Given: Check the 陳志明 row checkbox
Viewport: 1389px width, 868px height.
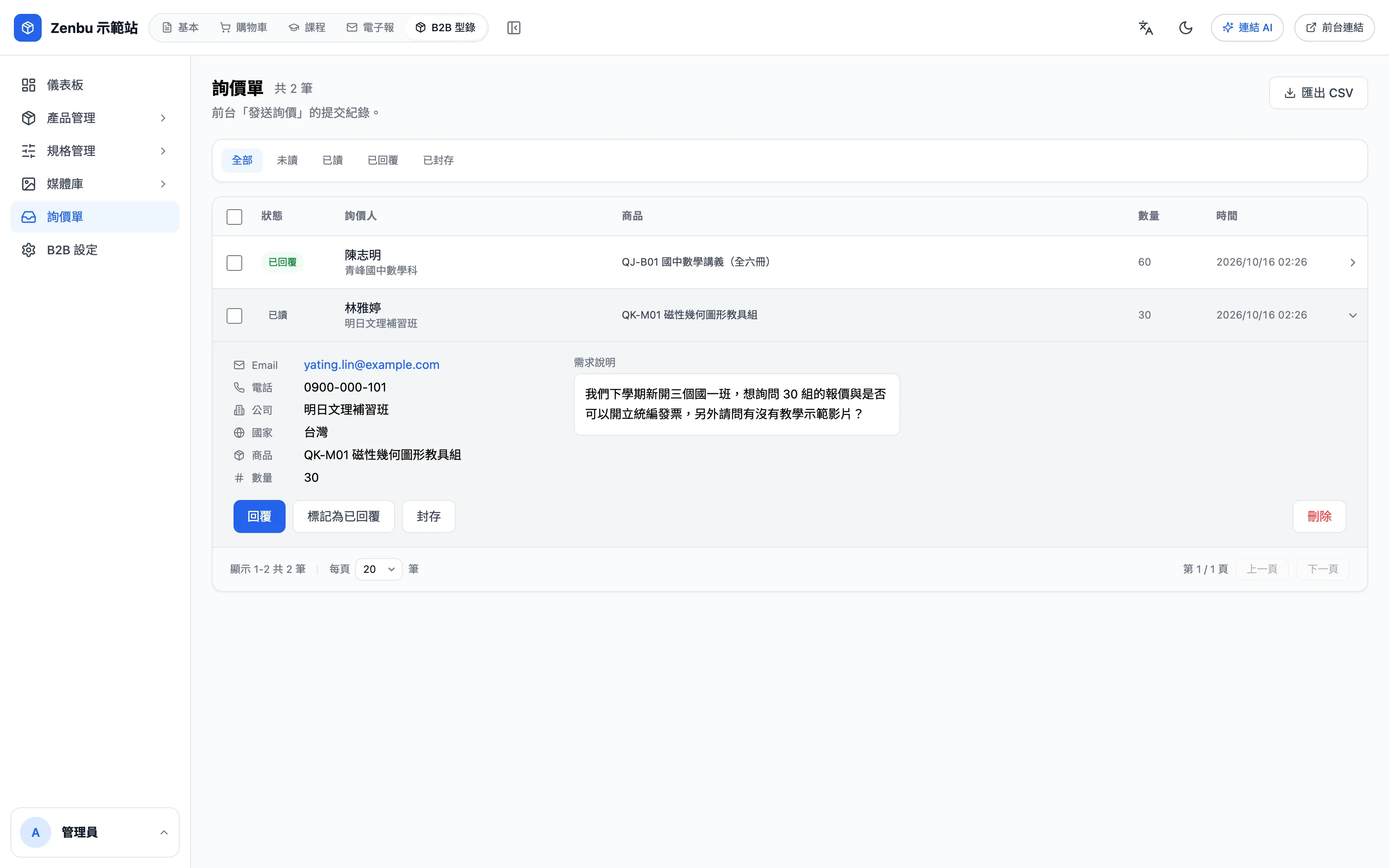Looking at the screenshot, I should point(234,263).
